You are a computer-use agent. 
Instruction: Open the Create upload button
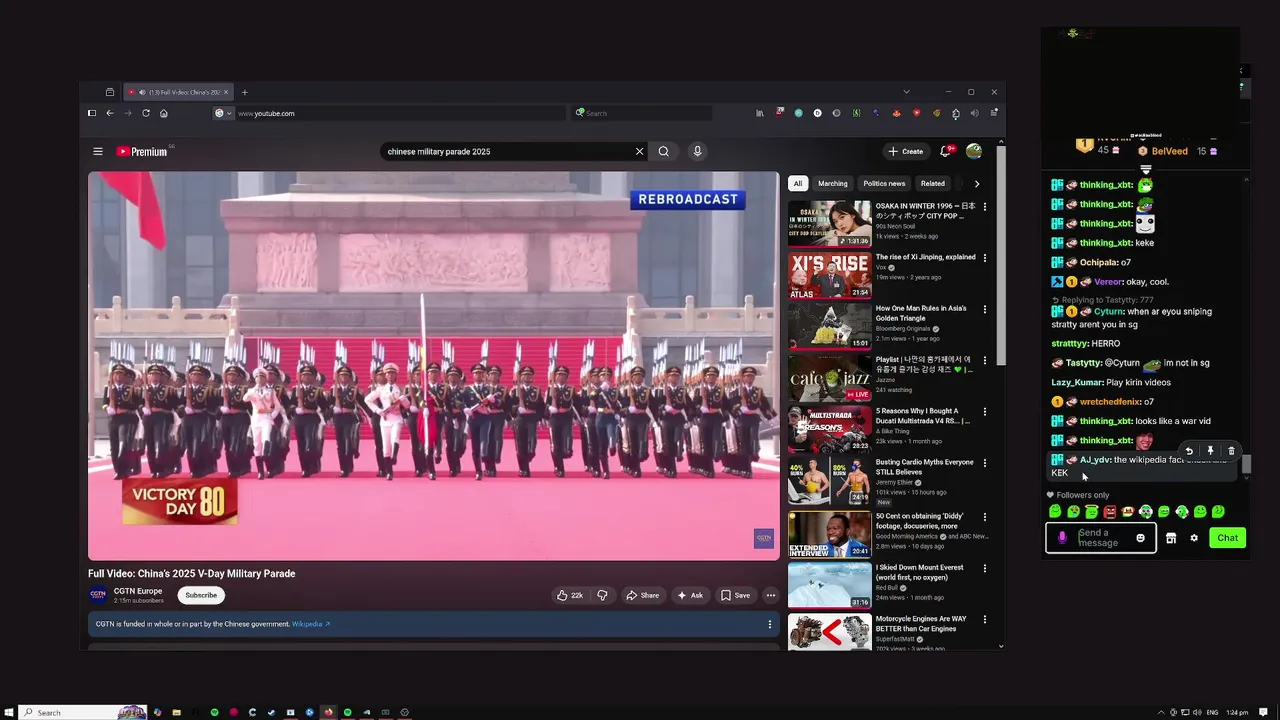[906, 152]
